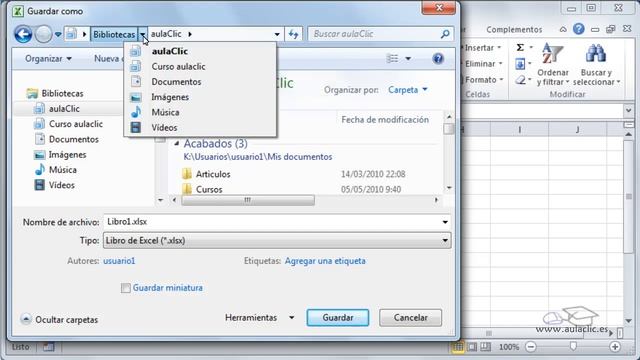The height and width of the screenshot is (360, 640).
Task: Open the Herramientas menu
Action: pyautogui.click(x=260, y=318)
